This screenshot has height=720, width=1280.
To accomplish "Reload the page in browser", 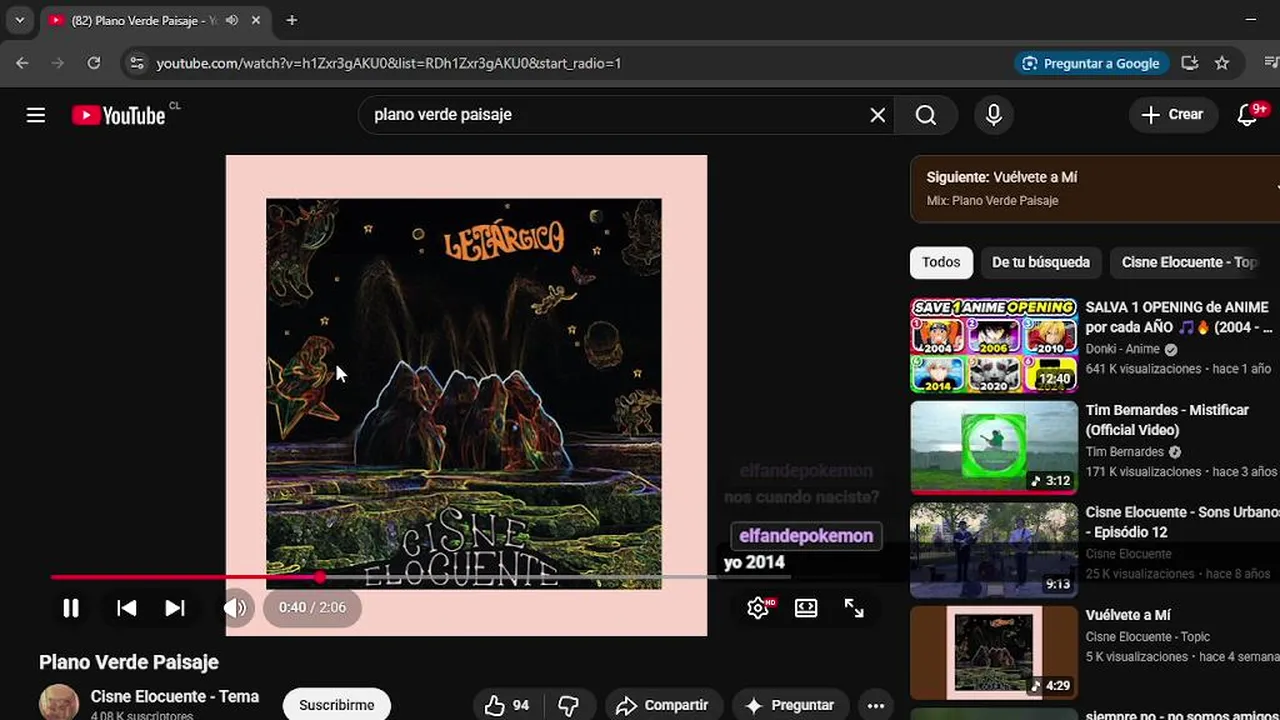I will click(93, 63).
